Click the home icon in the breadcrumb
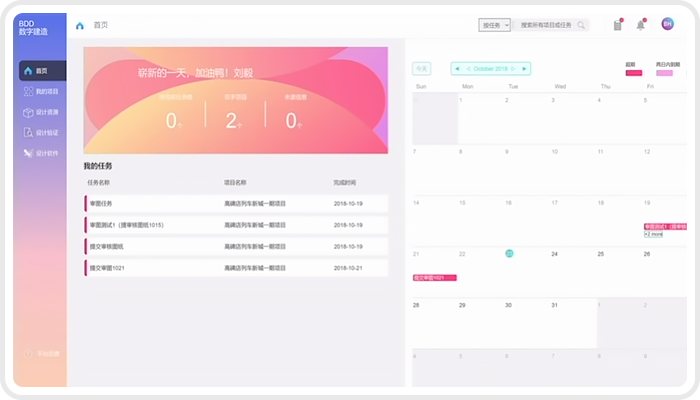The width and height of the screenshot is (700, 400). [80, 25]
